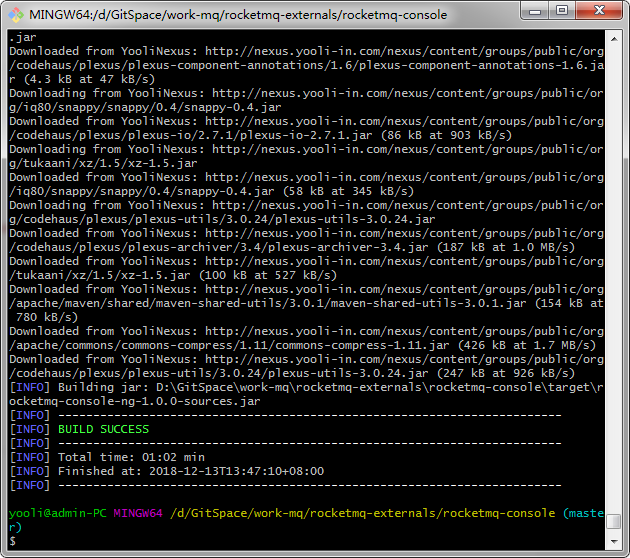This screenshot has width=630, height=558.
Task: Click the 'xz-1.5.jar (100 kB at 527 kB/s)' line
Action: [x=173, y=275]
